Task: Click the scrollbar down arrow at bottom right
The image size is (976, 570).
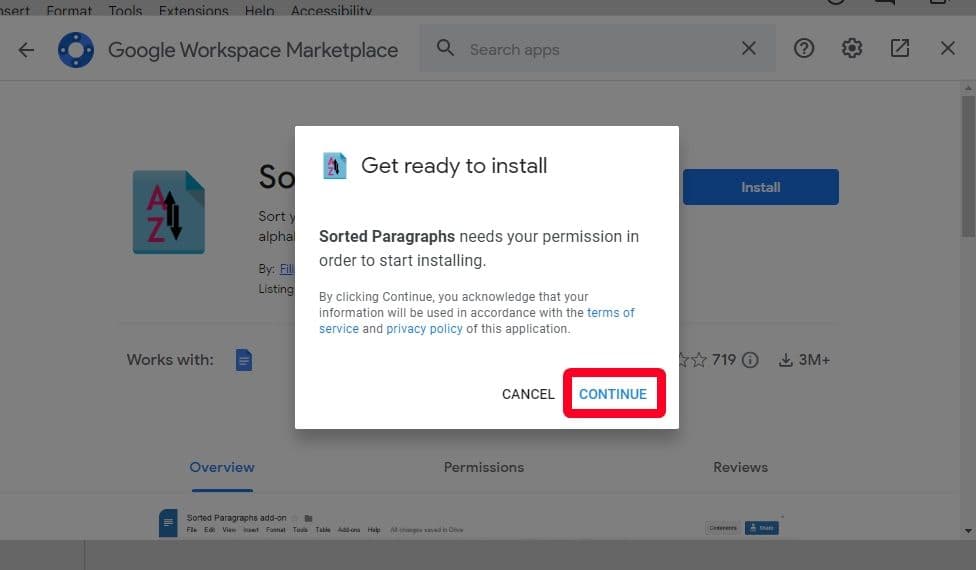Action: (967, 531)
